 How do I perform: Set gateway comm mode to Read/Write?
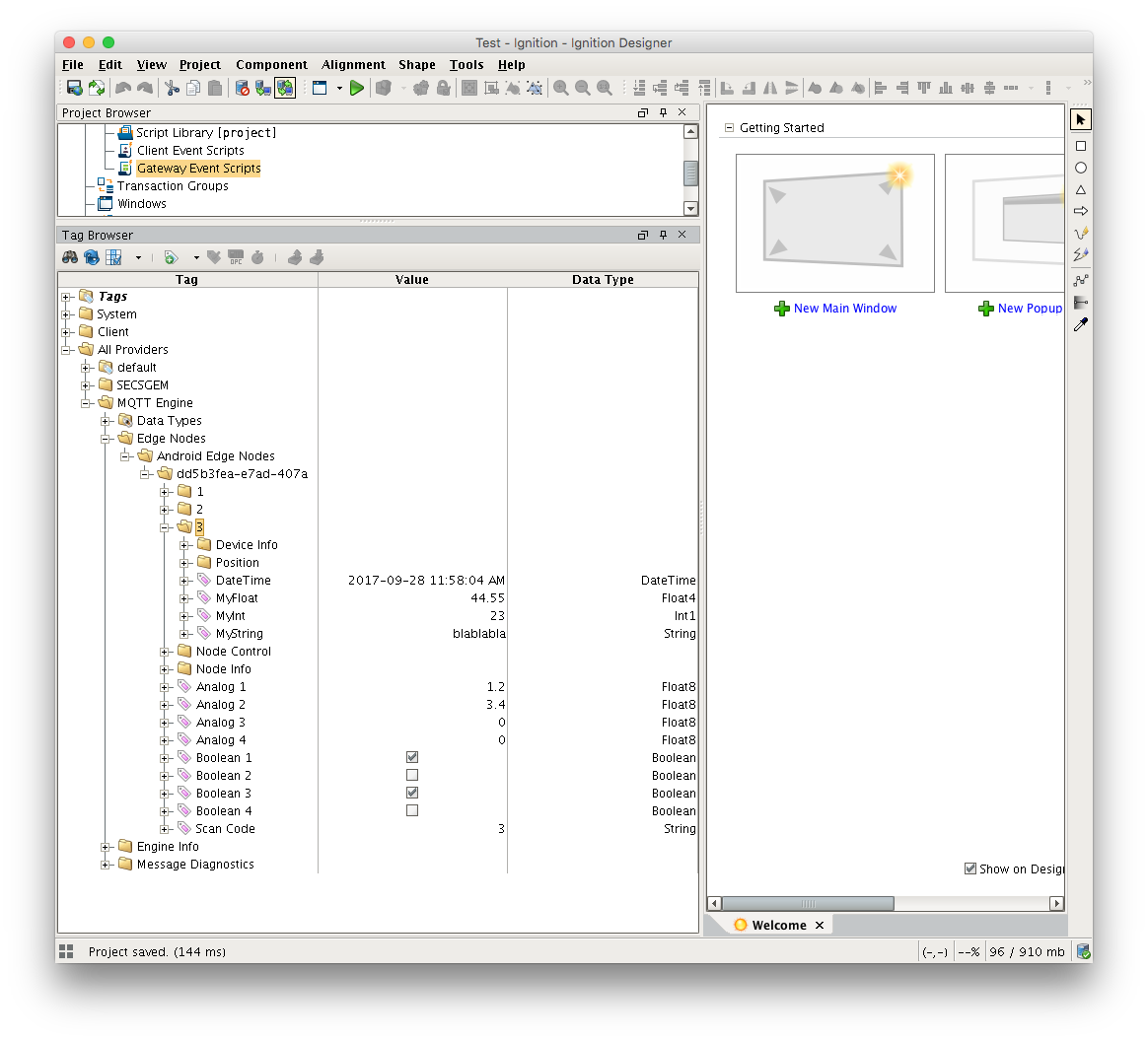pos(285,88)
